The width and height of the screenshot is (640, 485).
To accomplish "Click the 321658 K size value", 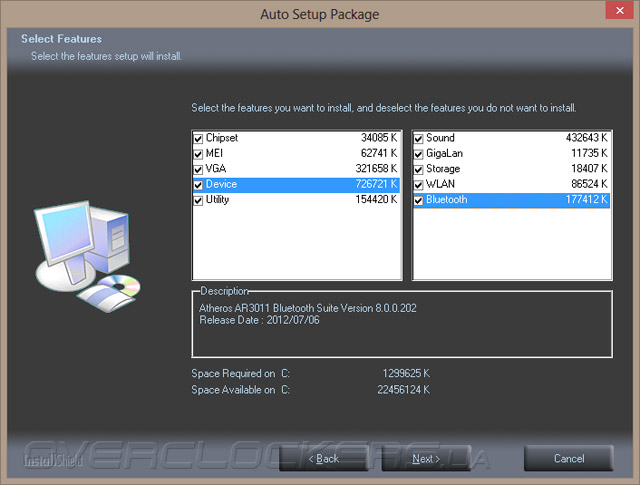I will click(x=376, y=169).
